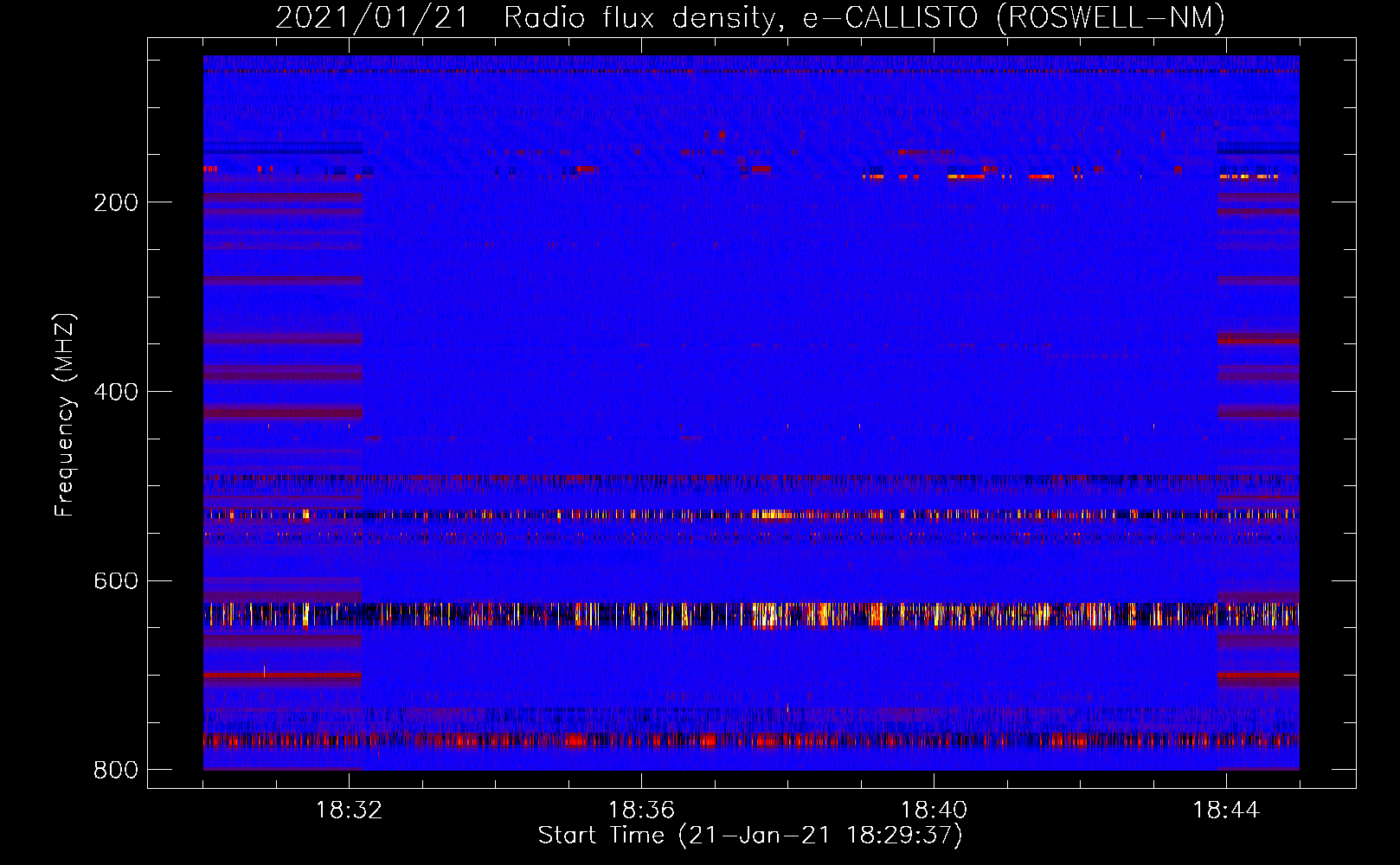Click the 200 frequency tick label
The height and width of the screenshot is (865, 1400).
116,202
